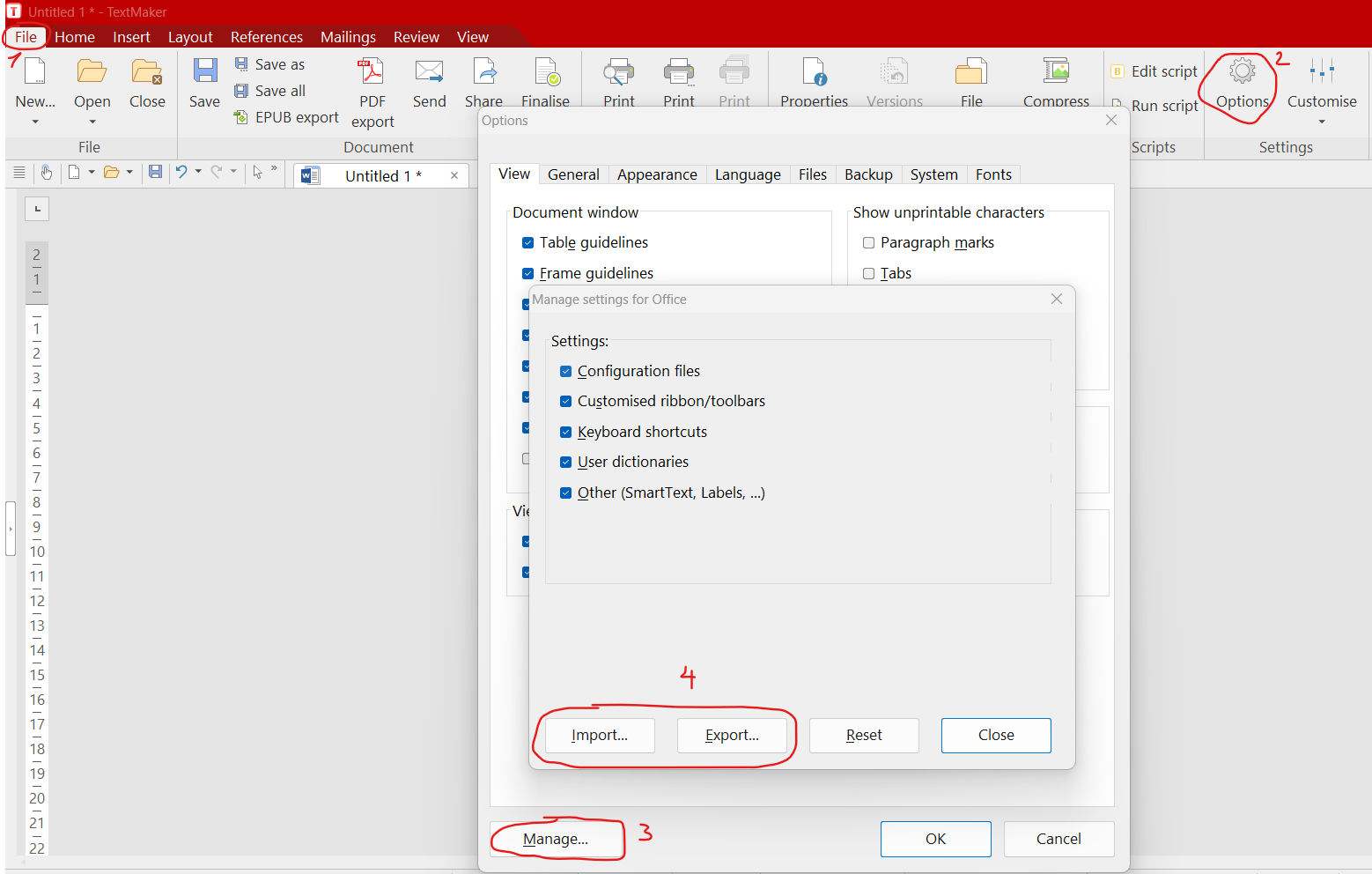Expand the Open dropdown arrow in ribbon
This screenshot has height=874, width=1372.
(x=92, y=122)
